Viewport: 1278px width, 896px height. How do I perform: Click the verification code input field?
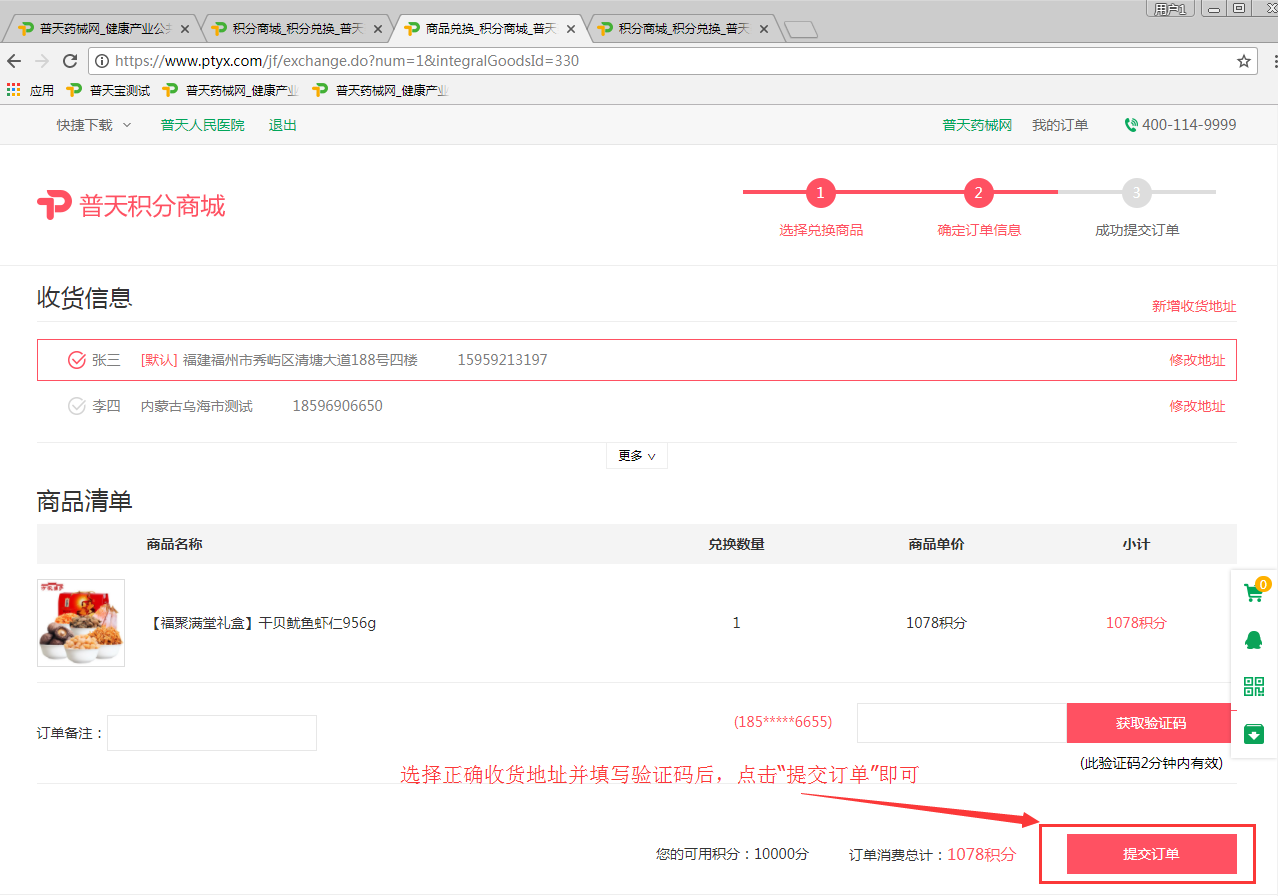(x=962, y=723)
